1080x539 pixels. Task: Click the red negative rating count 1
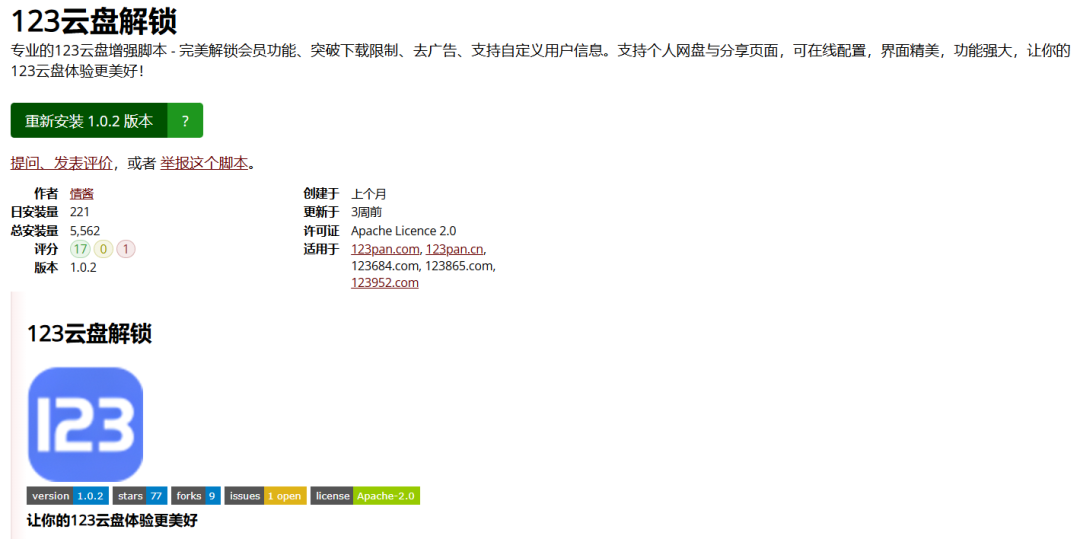126,249
